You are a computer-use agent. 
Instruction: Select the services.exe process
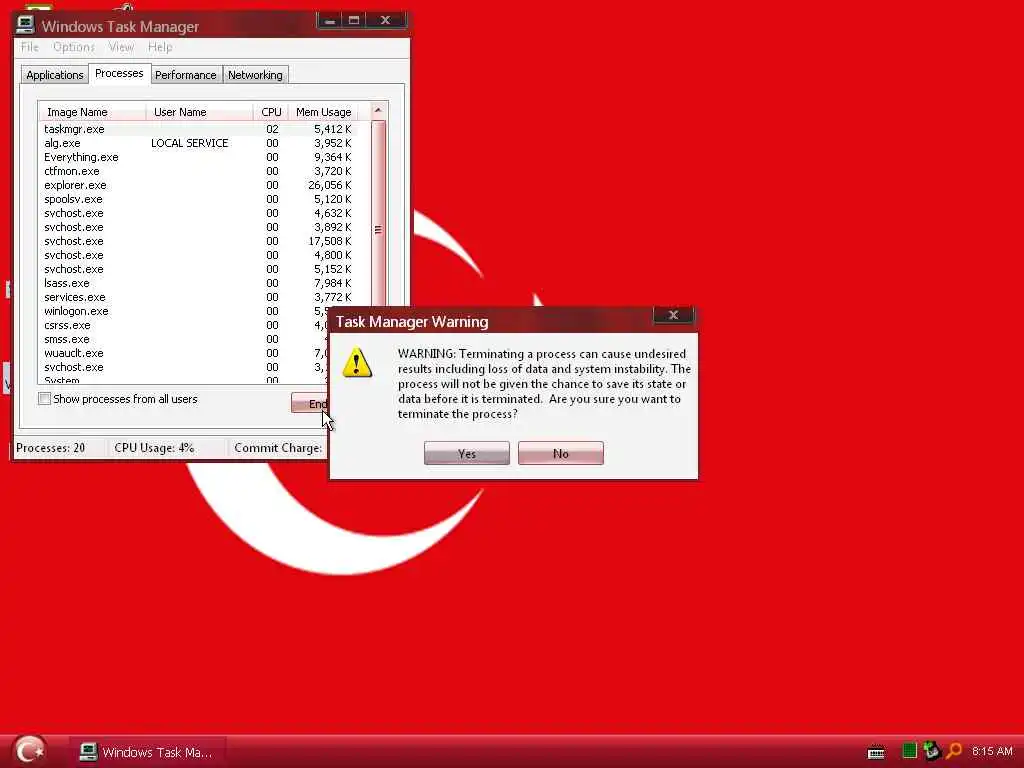point(198,297)
